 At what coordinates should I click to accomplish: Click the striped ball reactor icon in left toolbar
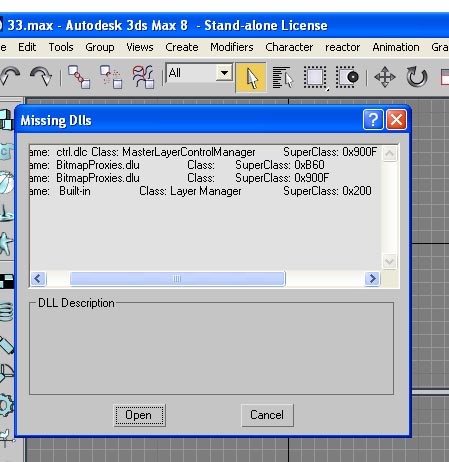pos(7,182)
